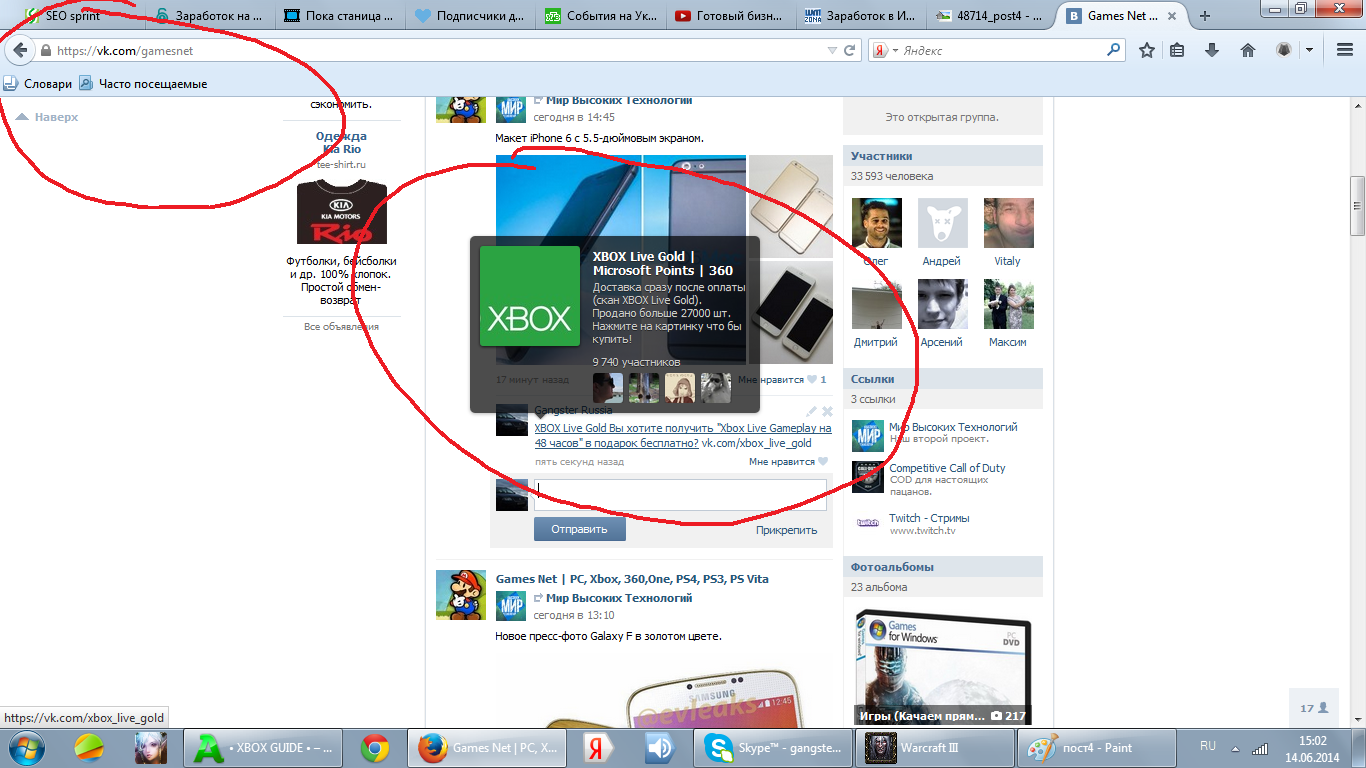Bookmark this page with the star icon

[1147, 50]
